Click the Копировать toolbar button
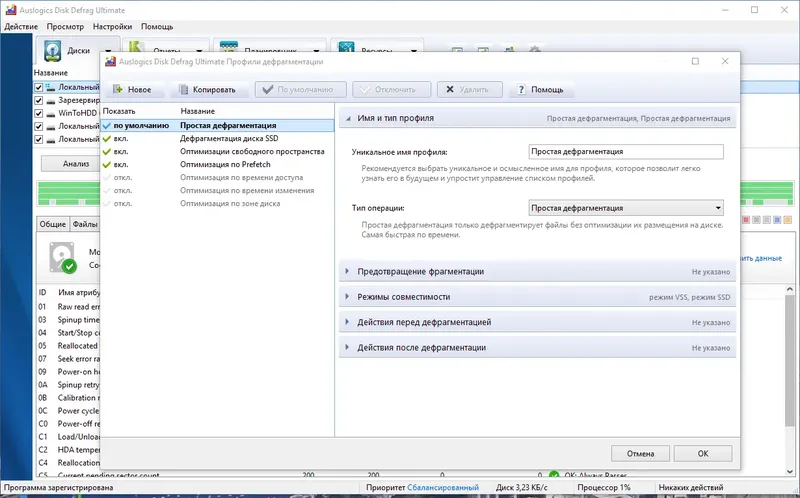800x498 pixels. (208, 89)
